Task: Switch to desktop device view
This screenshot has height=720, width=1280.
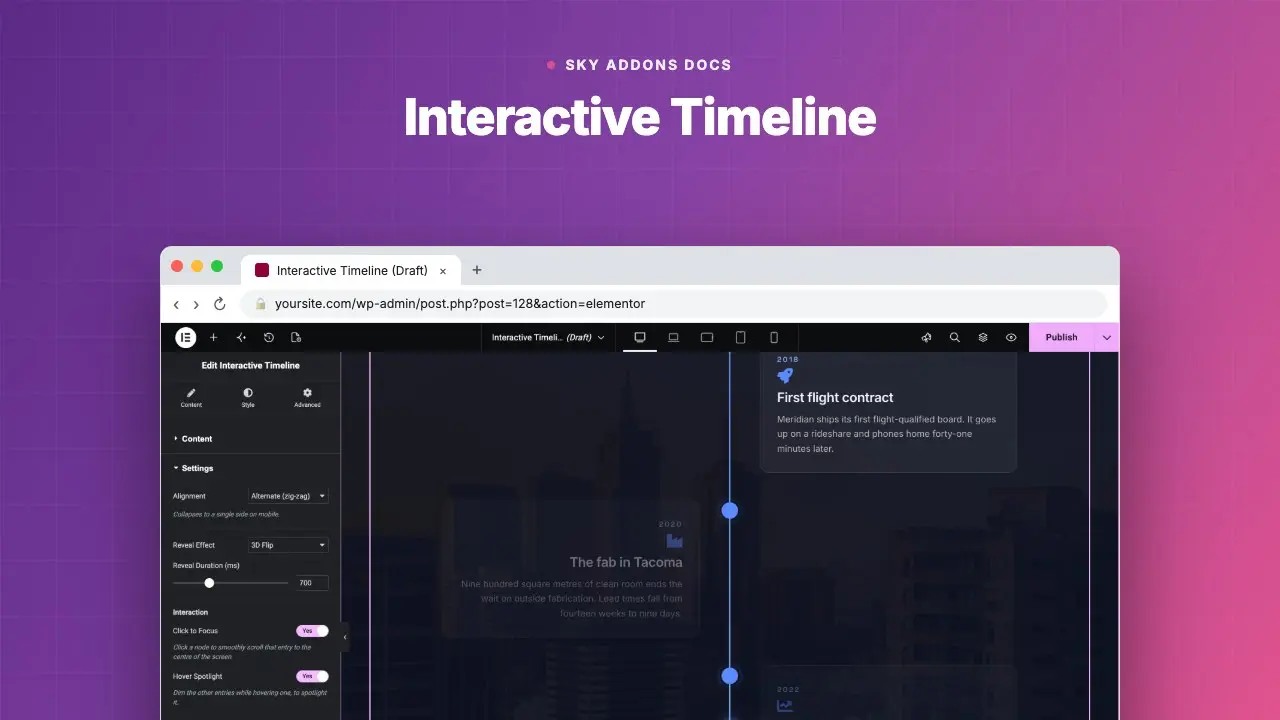Action: (640, 337)
